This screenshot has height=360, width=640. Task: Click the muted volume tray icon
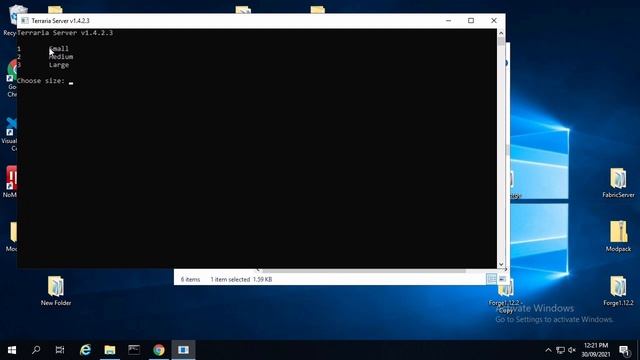[572, 350]
